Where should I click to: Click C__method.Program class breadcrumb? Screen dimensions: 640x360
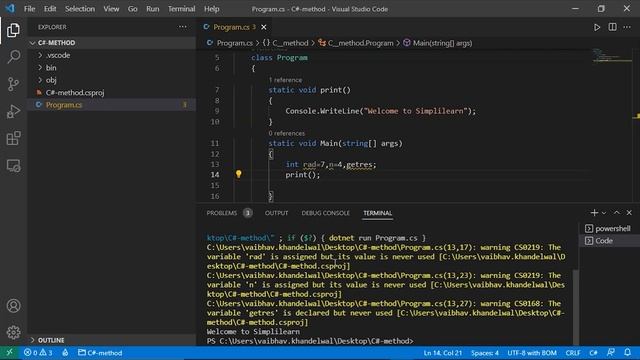[356, 43]
